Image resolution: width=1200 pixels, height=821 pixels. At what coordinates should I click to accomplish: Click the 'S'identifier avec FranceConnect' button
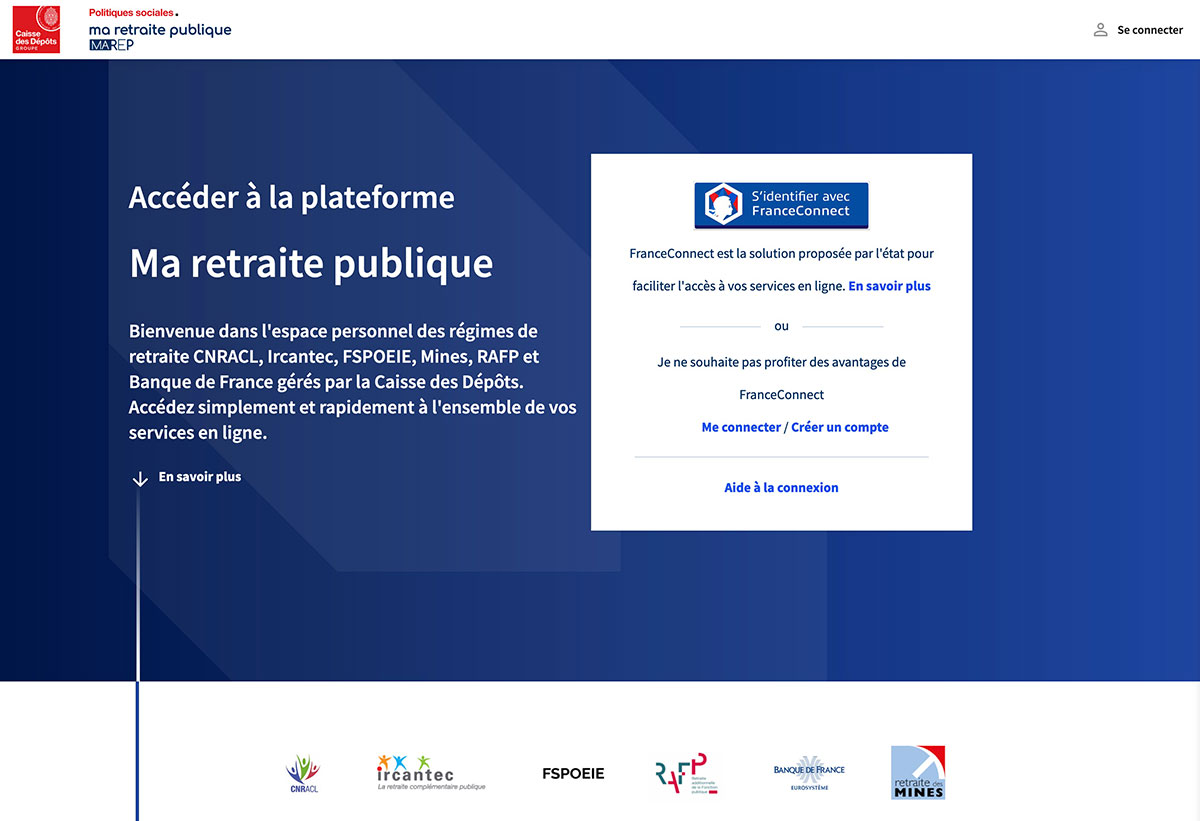tap(781, 205)
